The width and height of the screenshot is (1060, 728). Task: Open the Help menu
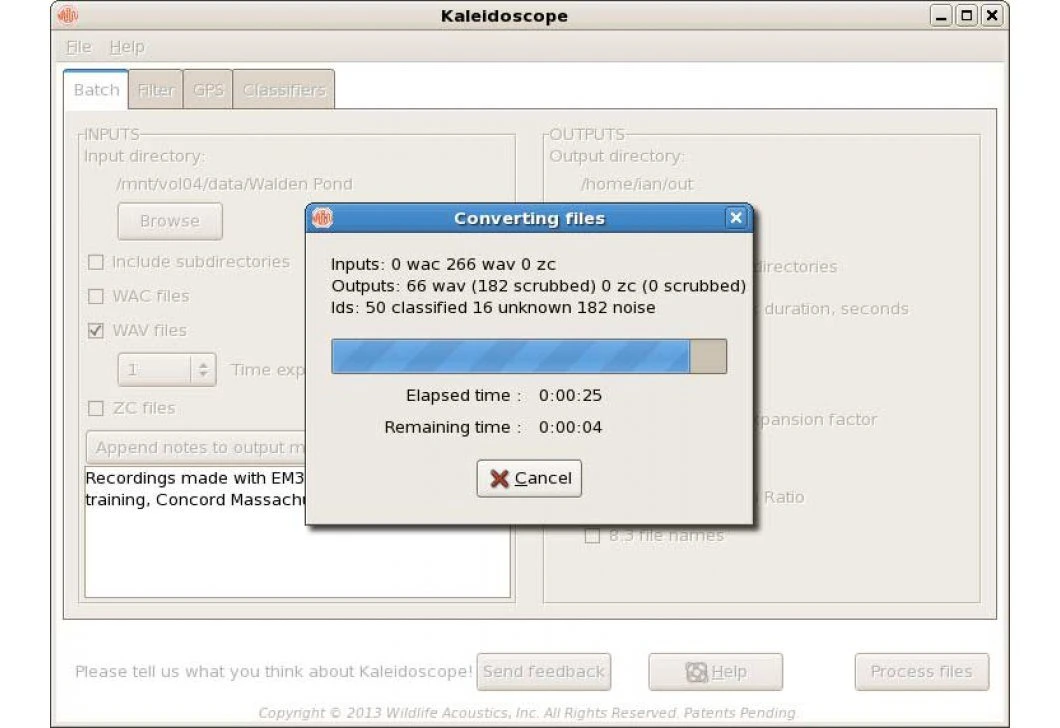pos(127,46)
